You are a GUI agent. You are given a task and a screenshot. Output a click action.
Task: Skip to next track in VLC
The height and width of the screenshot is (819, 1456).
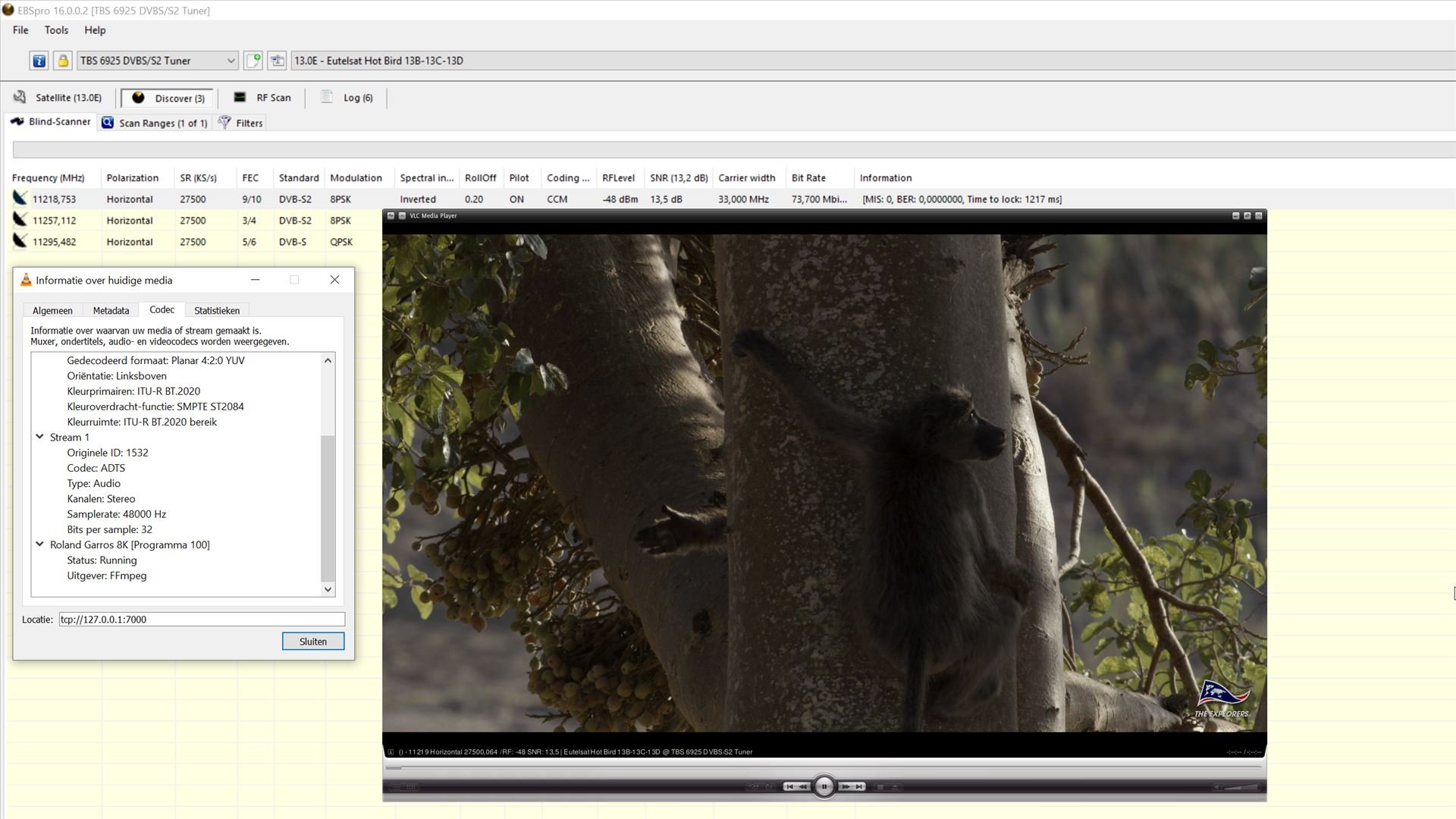[x=859, y=787]
